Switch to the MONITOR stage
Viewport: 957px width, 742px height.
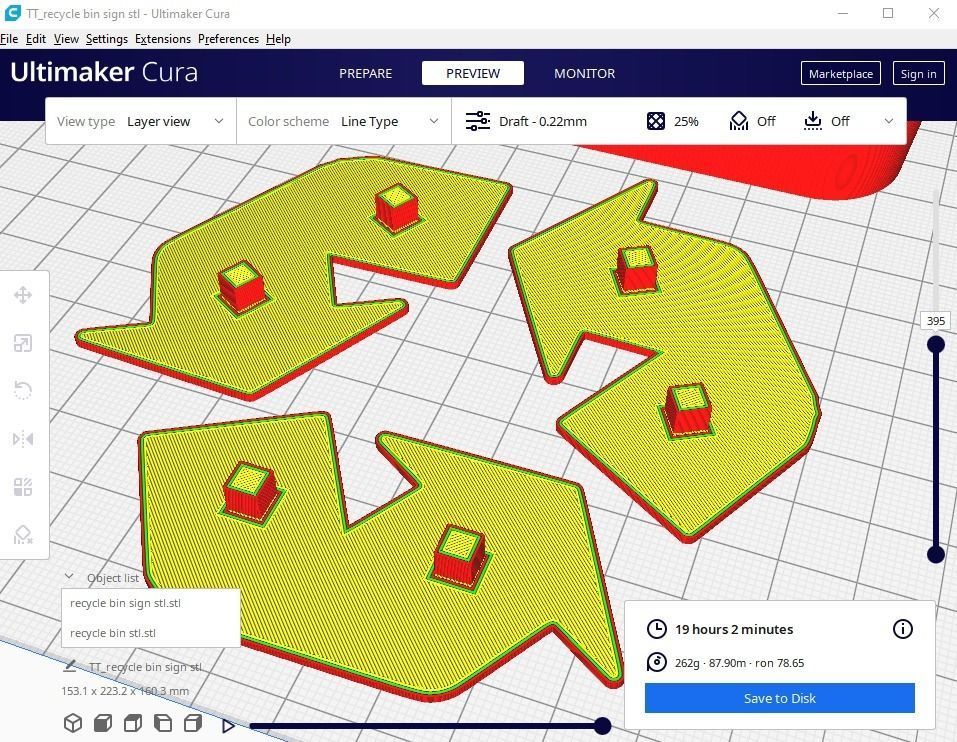coord(585,73)
